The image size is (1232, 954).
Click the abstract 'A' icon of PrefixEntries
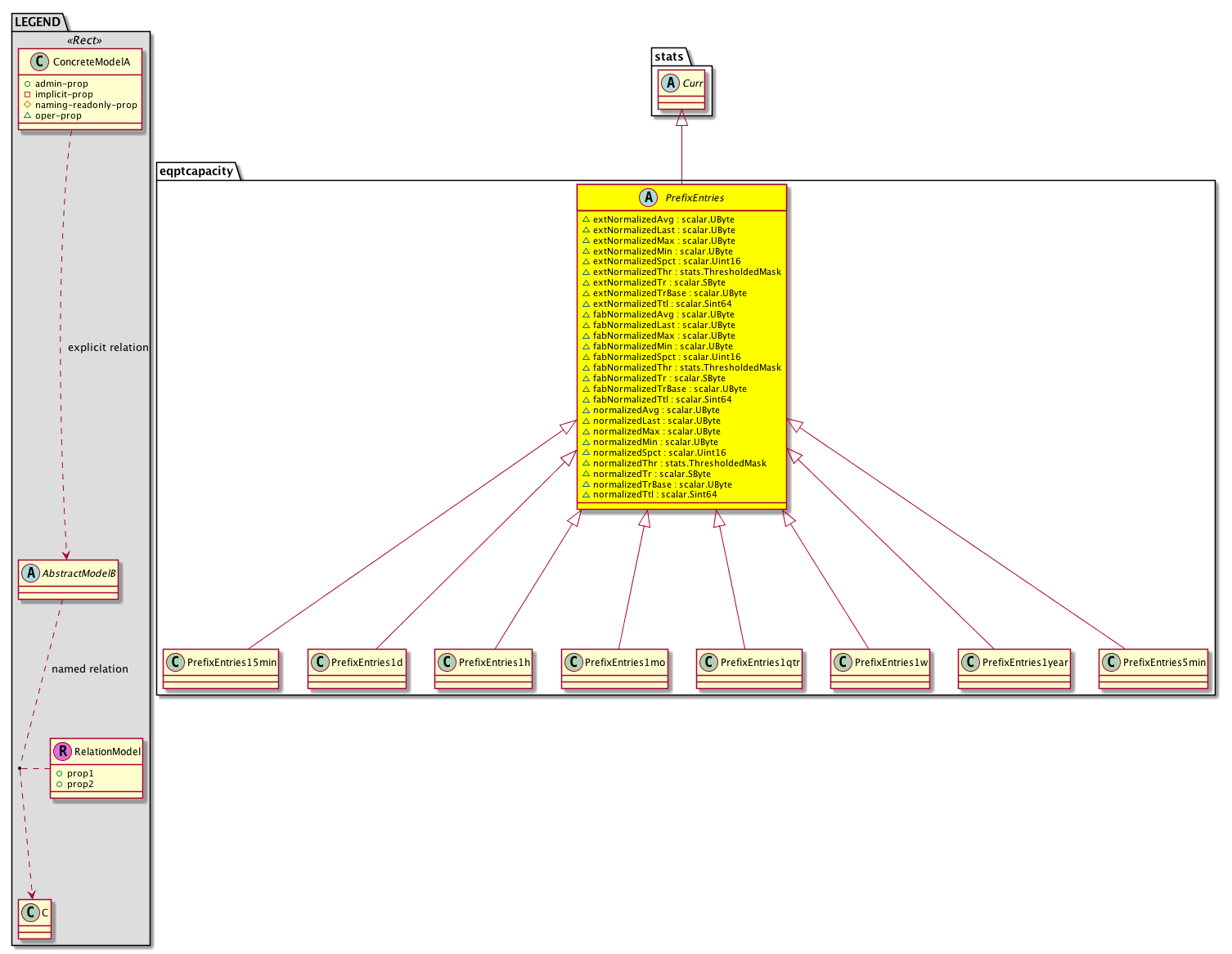tap(649, 198)
